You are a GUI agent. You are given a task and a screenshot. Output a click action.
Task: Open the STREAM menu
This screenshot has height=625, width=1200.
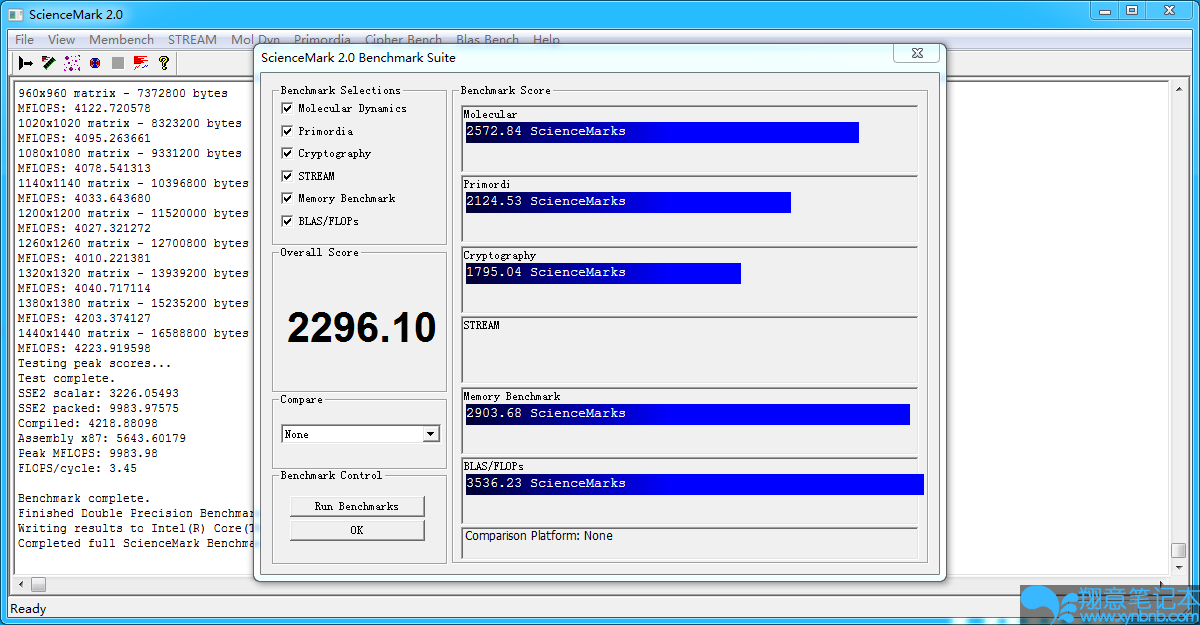click(x=192, y=40)
